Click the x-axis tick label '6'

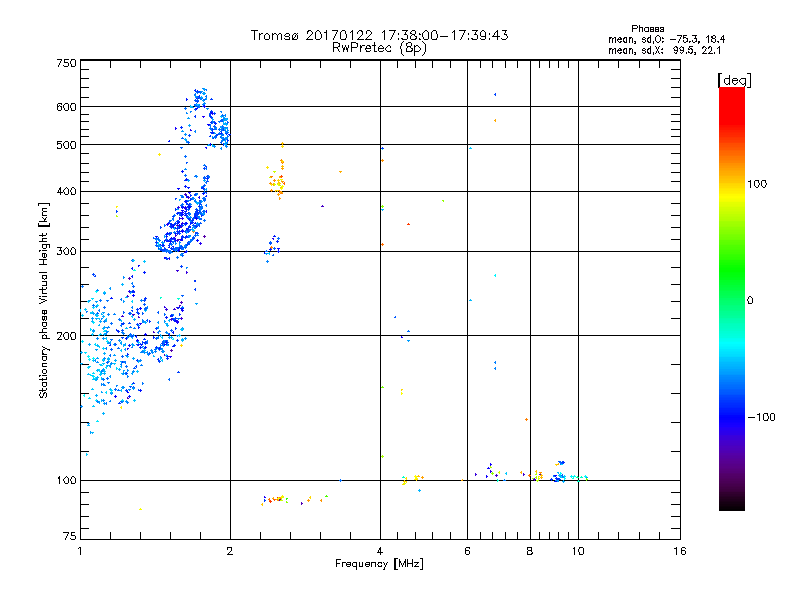[467, 551]
